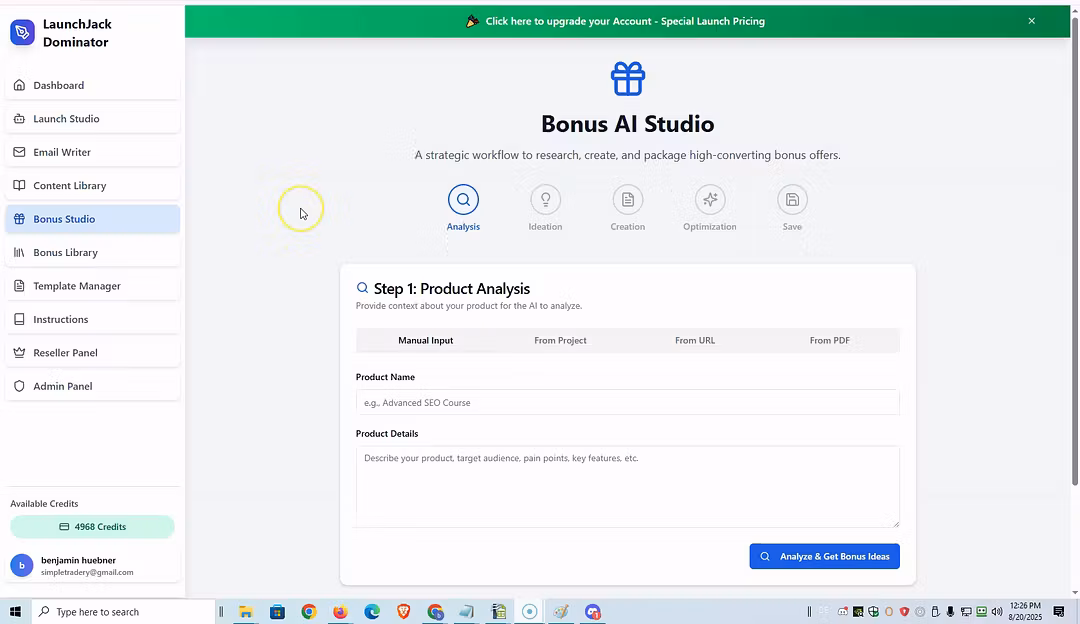
Task: Open Launch Studio in the sidebar
Action: coord(66,119)
